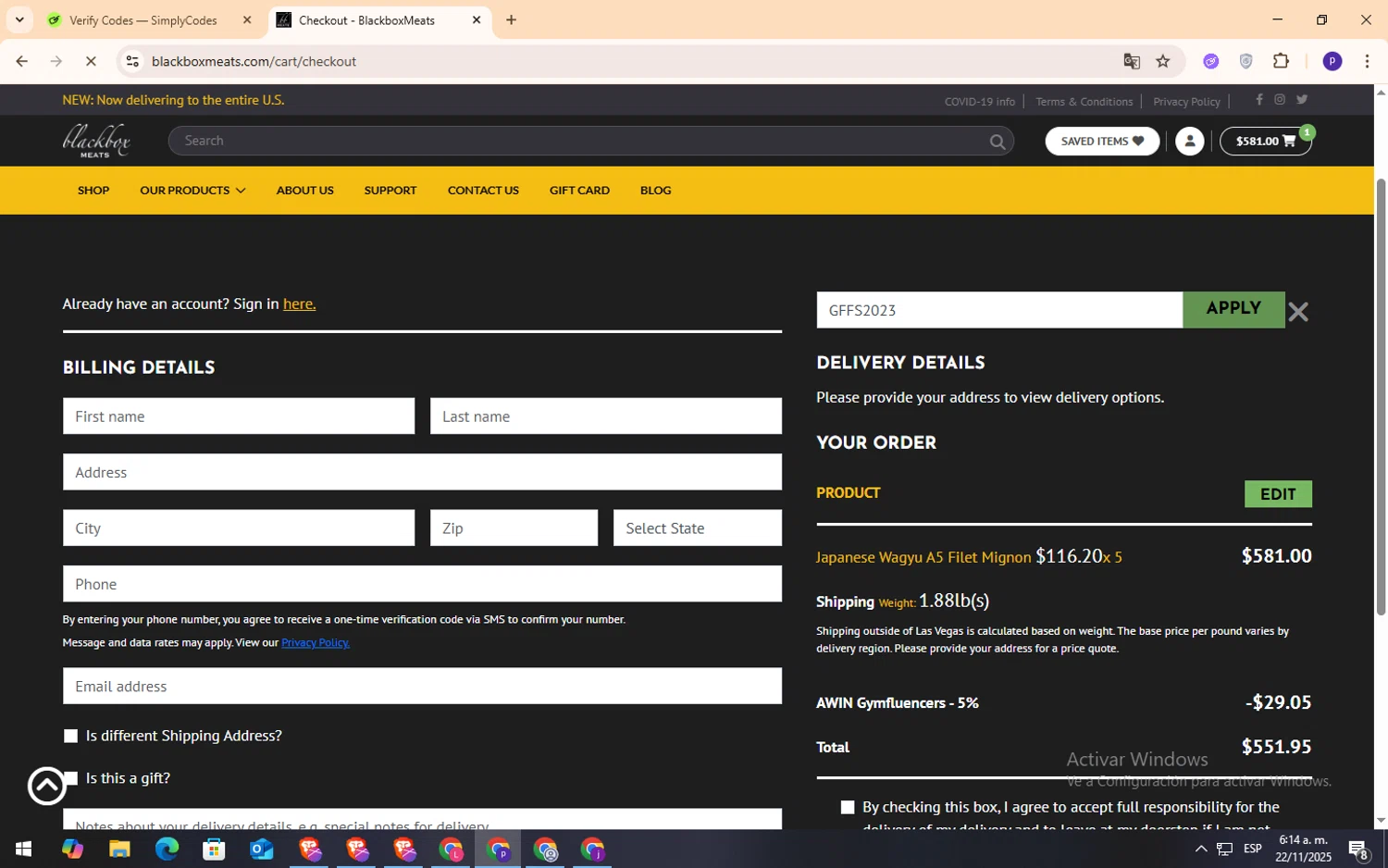This screenshot has height=868, width=1388.
Task: Click the Email address field
Action: click(x=422, y=686)
